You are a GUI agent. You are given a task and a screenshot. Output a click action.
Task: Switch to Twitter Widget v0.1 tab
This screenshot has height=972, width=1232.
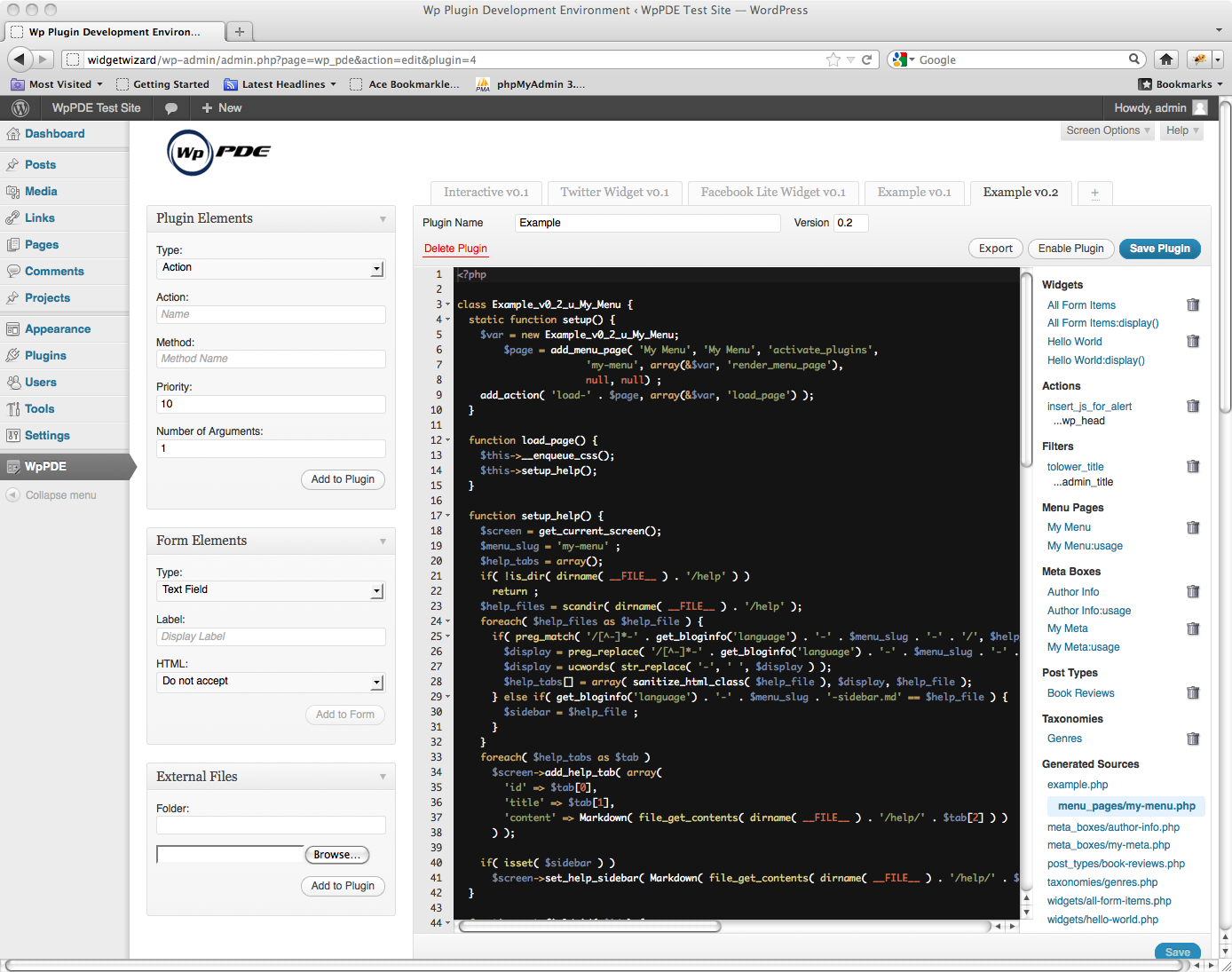click(614, 193)
